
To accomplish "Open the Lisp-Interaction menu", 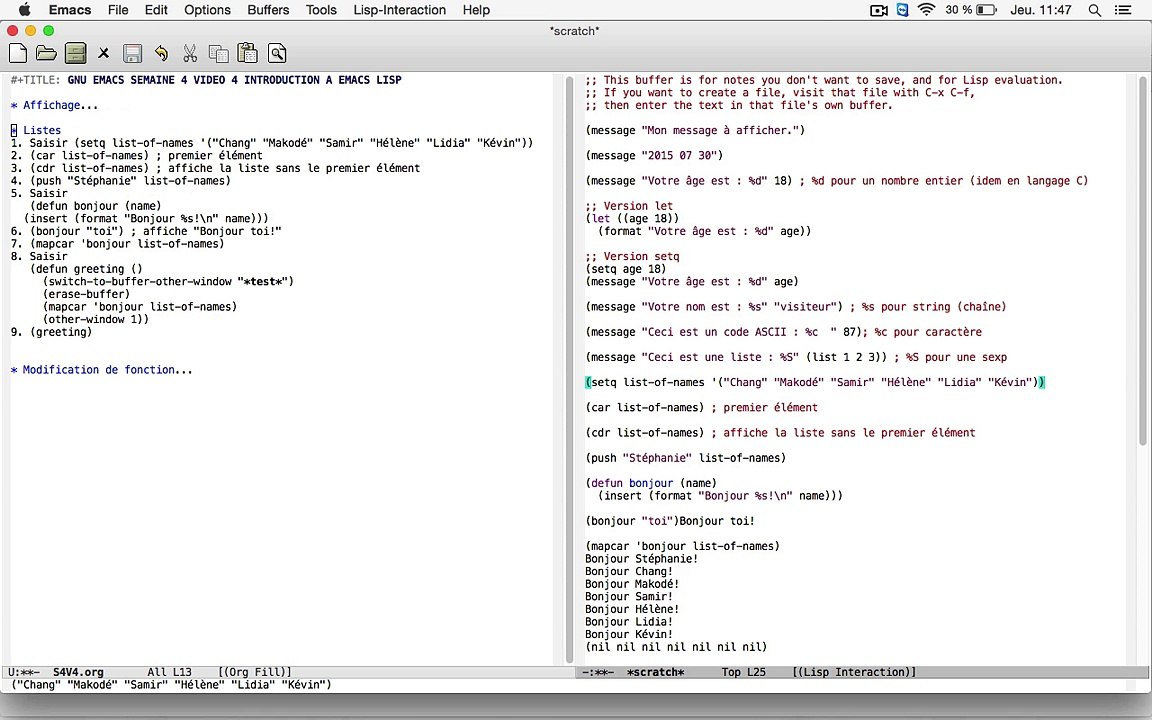I will coord(400,10).
